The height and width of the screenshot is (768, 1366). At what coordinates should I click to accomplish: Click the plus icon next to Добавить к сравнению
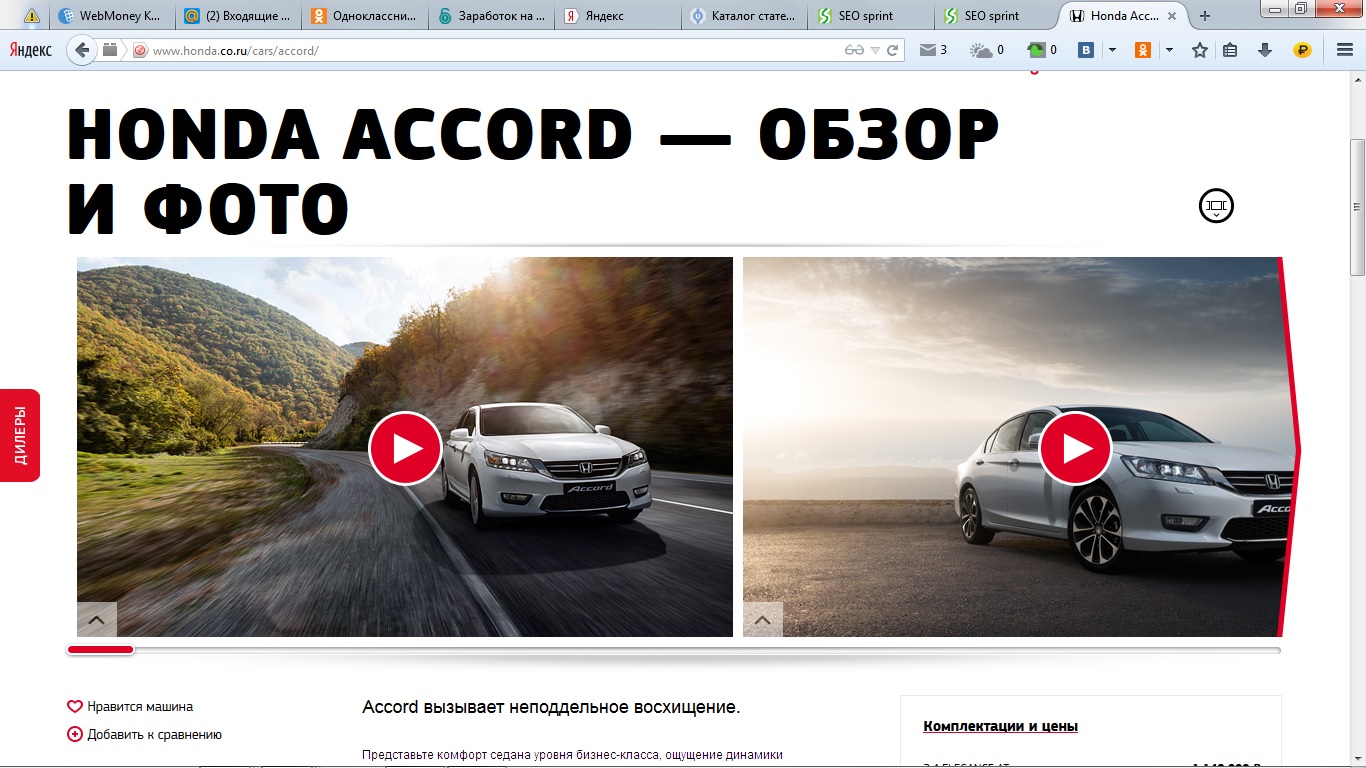pos(75,734)
